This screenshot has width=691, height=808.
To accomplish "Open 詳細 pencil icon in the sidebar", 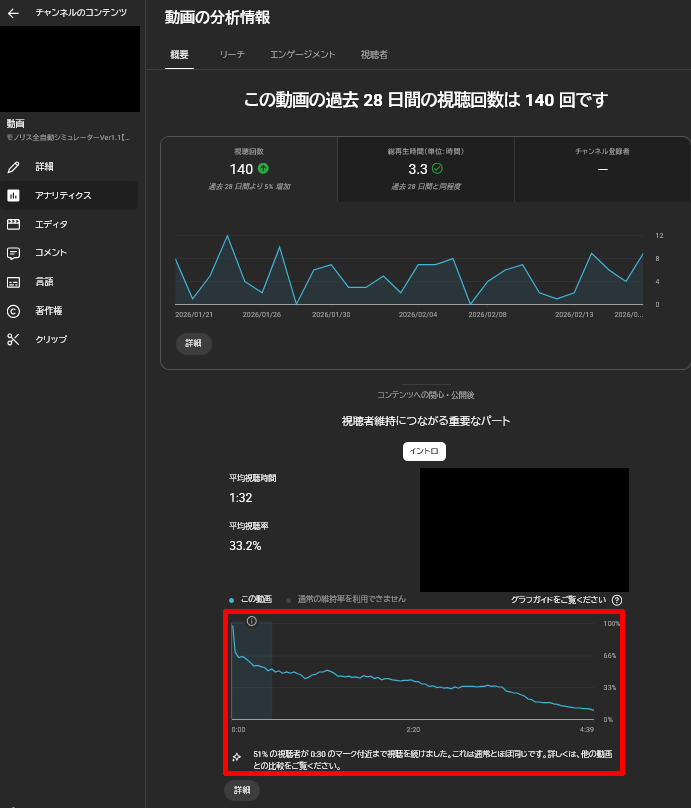I will tap(13, 166).
